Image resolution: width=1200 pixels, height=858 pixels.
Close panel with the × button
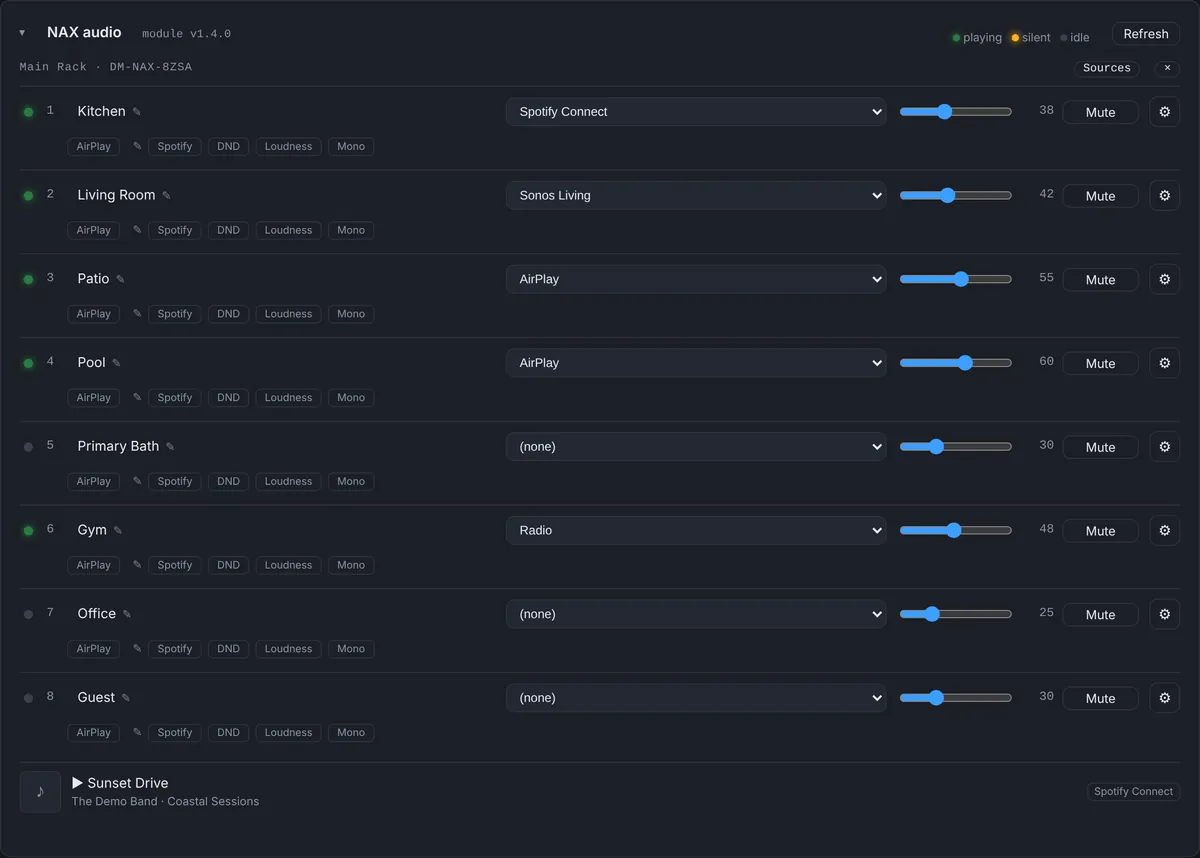[1167, 68]
